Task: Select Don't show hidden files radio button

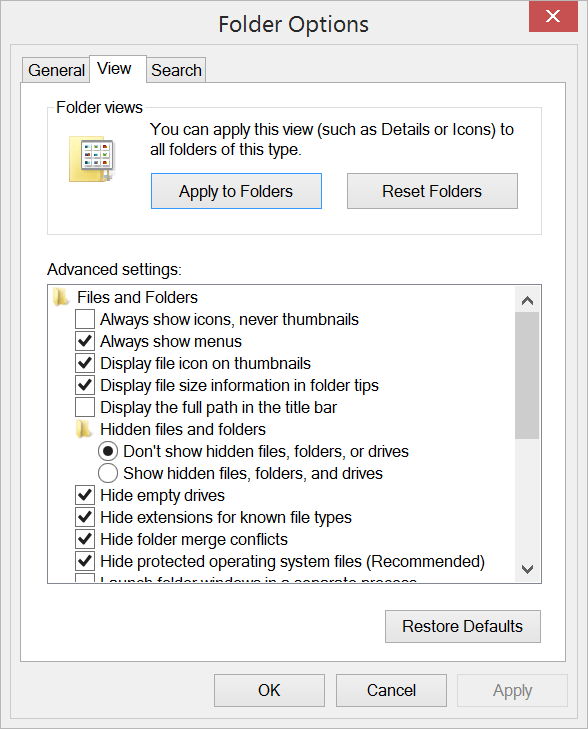Action: [x=108, y=451]
